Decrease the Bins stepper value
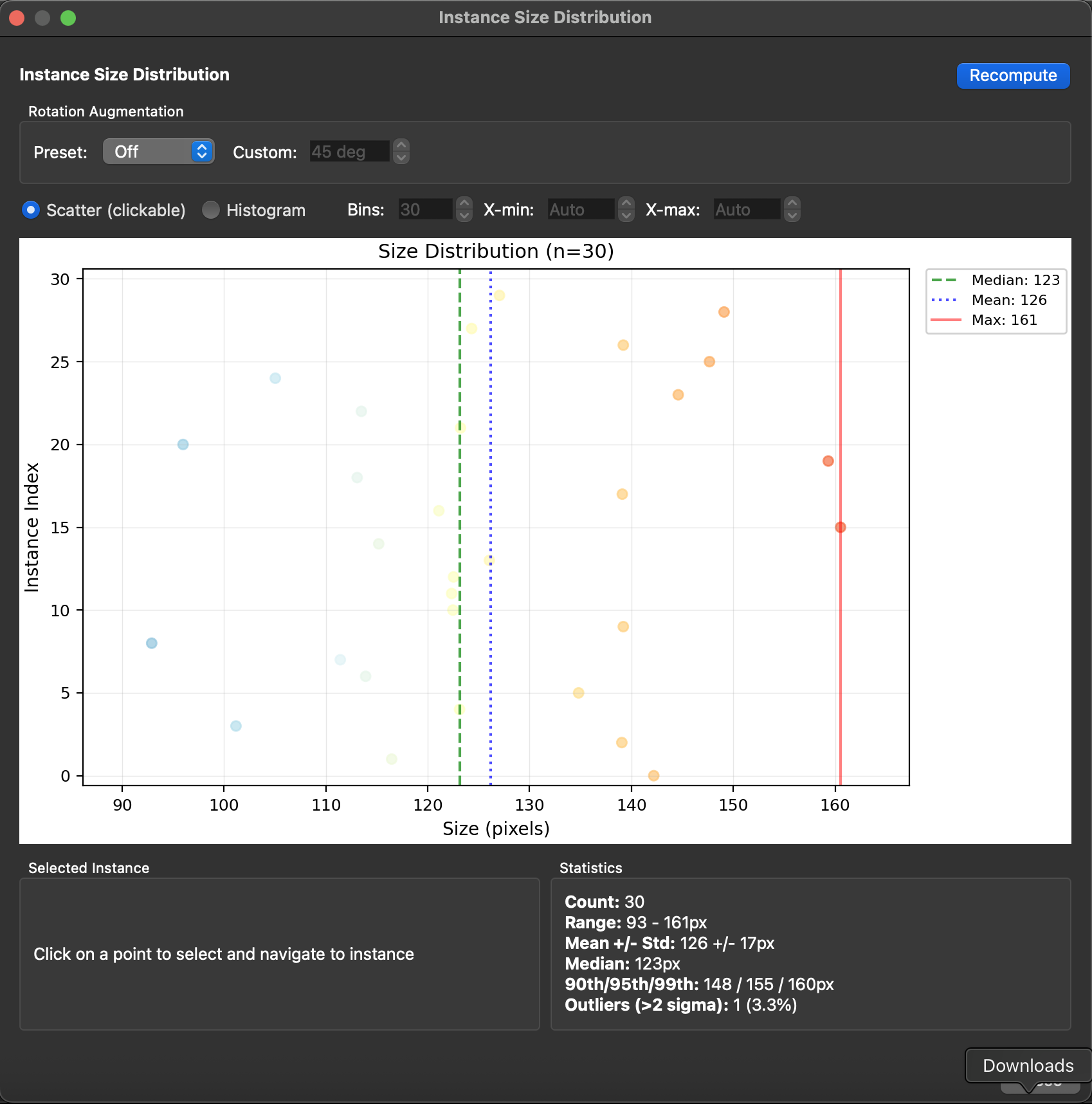Screen dimensions: 1092x1104 464,216
